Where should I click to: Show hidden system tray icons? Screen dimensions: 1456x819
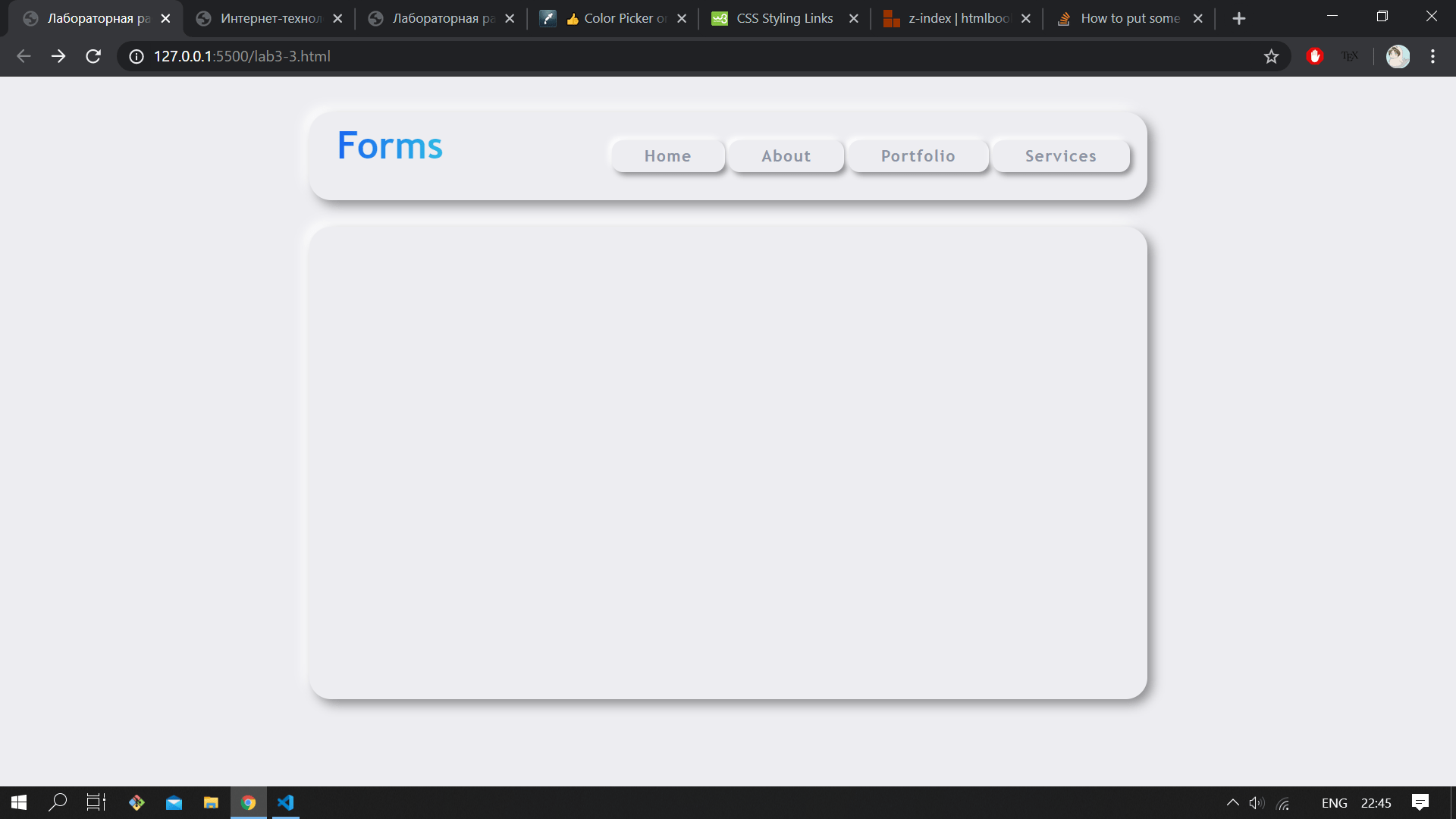pyautogui.click(x=1232, y=803)
